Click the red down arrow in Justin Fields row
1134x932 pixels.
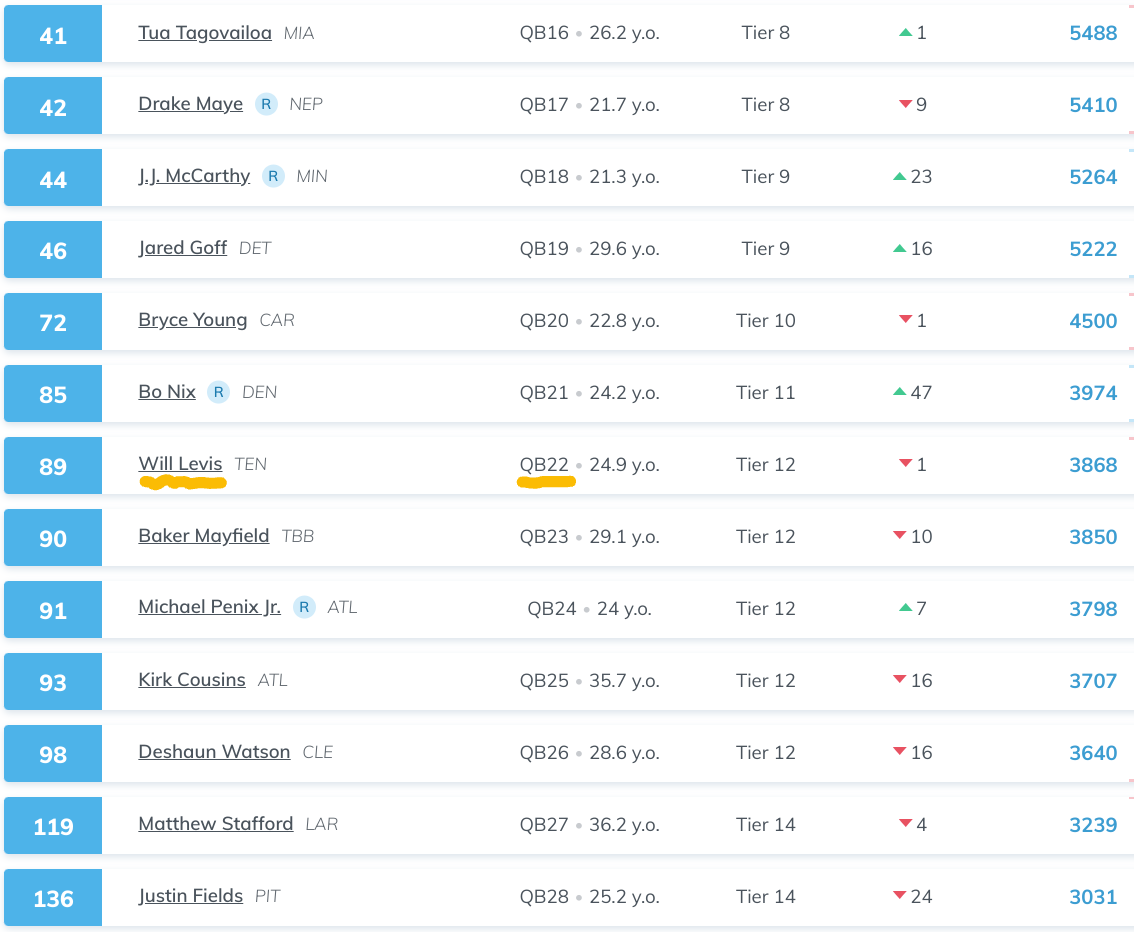(x=900, y=896)
